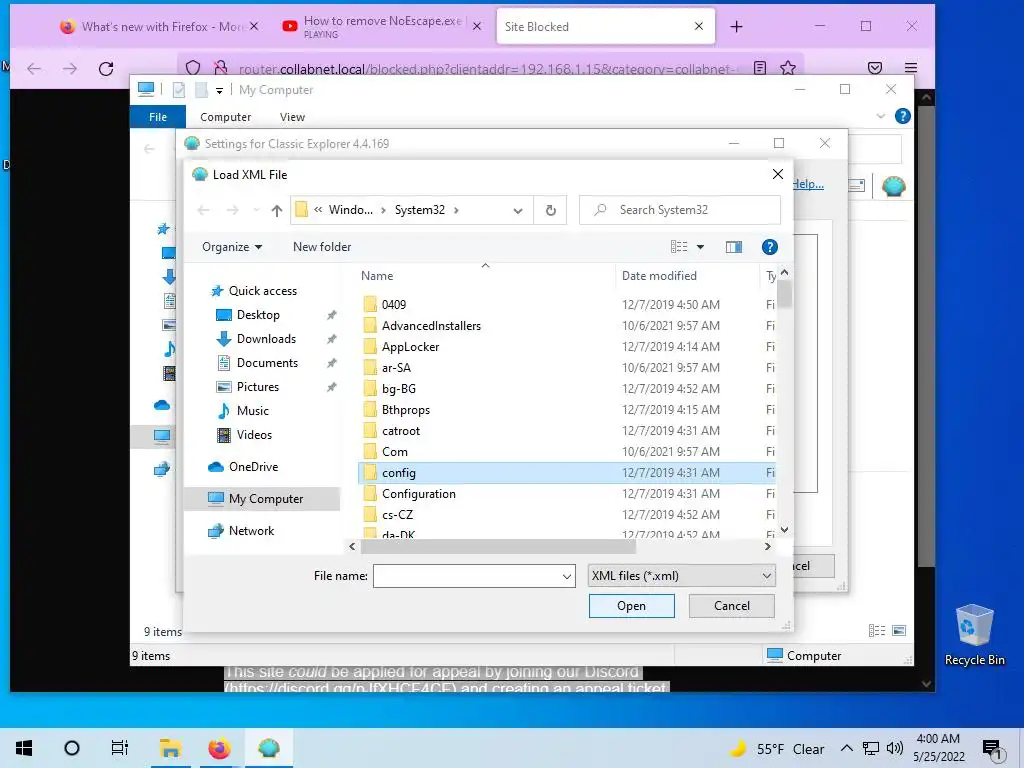1024x768 pixels.
Task: Switch to the View ribbon tab
Action: tap(292, 117)
